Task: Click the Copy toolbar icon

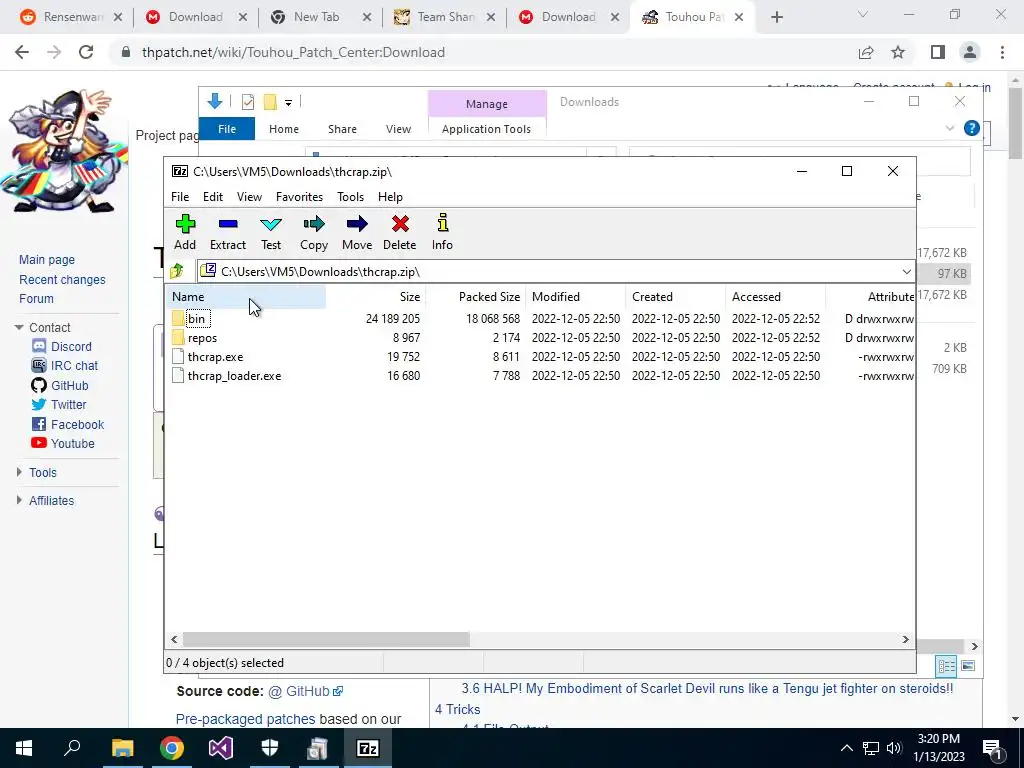Action: (x=313, y=232)
